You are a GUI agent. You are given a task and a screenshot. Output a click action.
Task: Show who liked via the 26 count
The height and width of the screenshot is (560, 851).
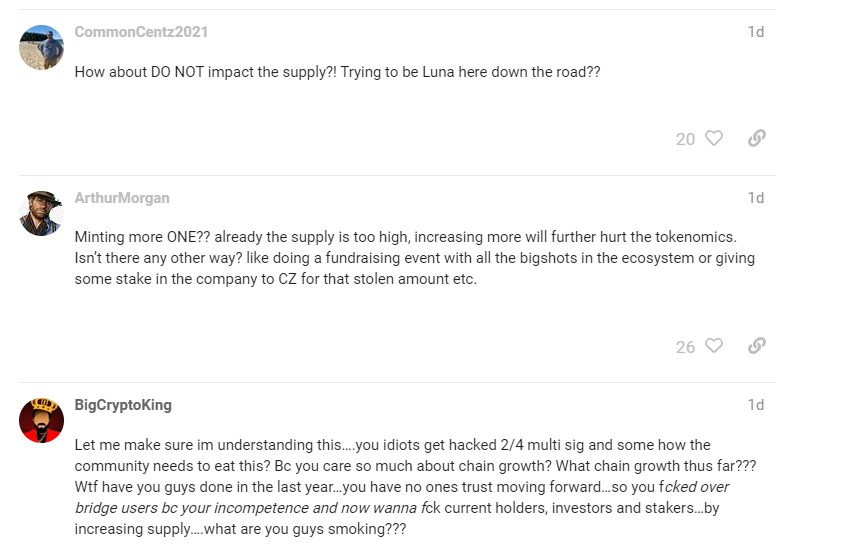[x=685, y=347]
